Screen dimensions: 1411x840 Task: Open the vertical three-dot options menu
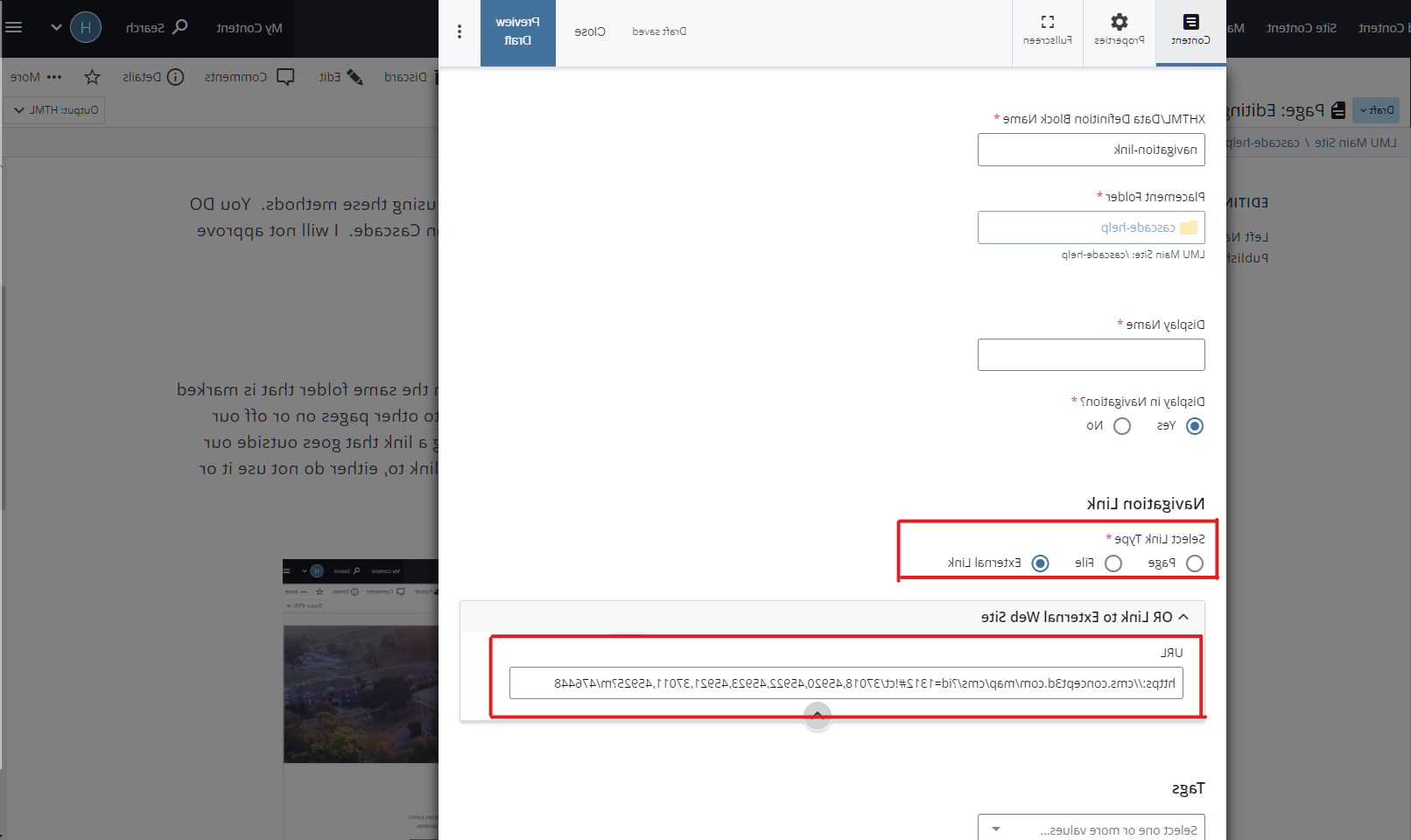tap(460, 31)
